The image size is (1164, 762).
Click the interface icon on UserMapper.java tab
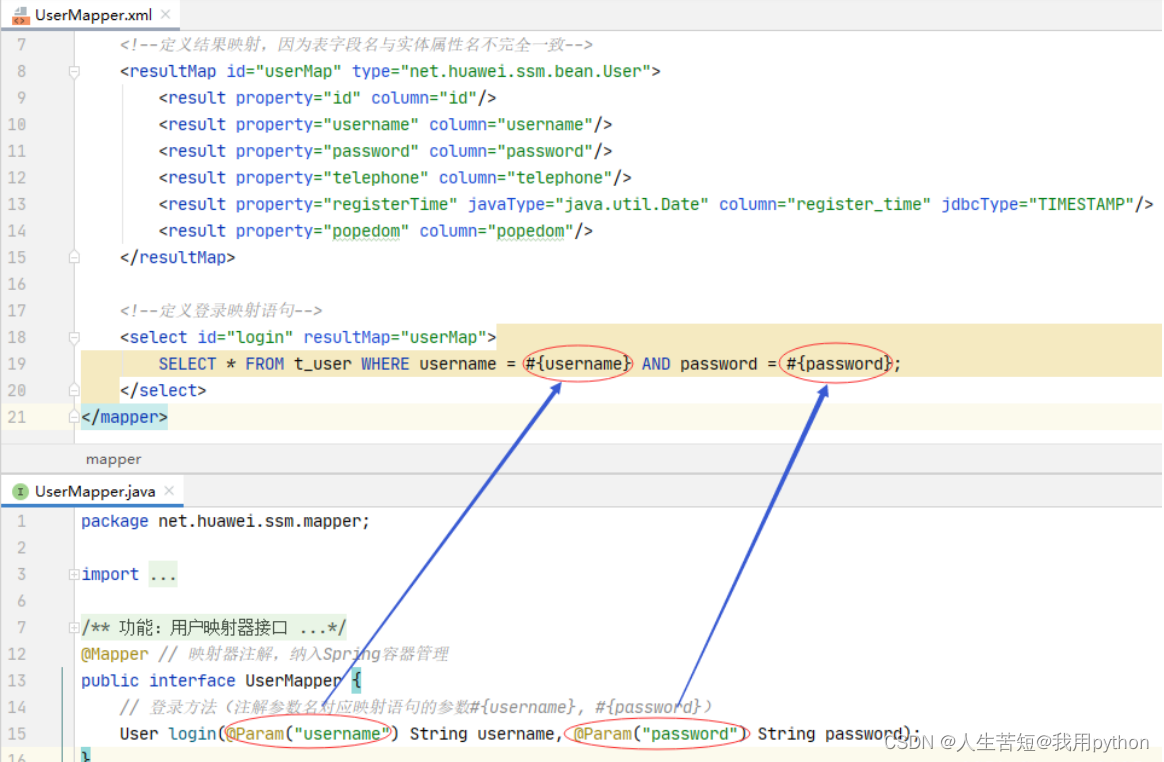(x=20, y=492)
